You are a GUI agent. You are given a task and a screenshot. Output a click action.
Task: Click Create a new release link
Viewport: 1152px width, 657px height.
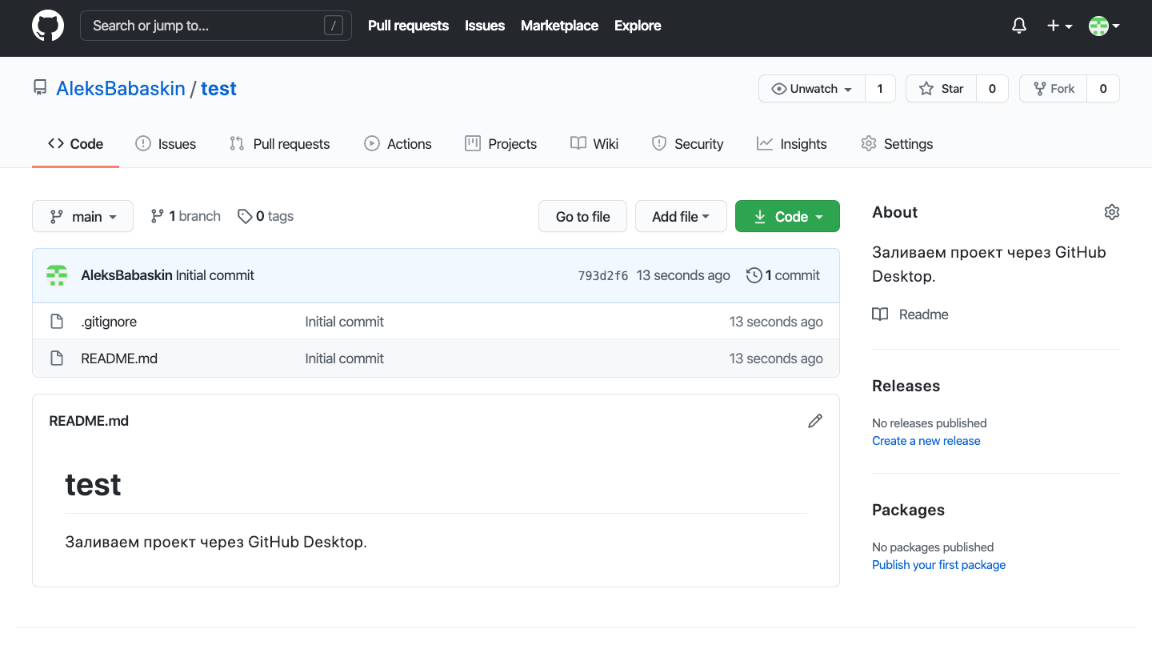[926, 441]
